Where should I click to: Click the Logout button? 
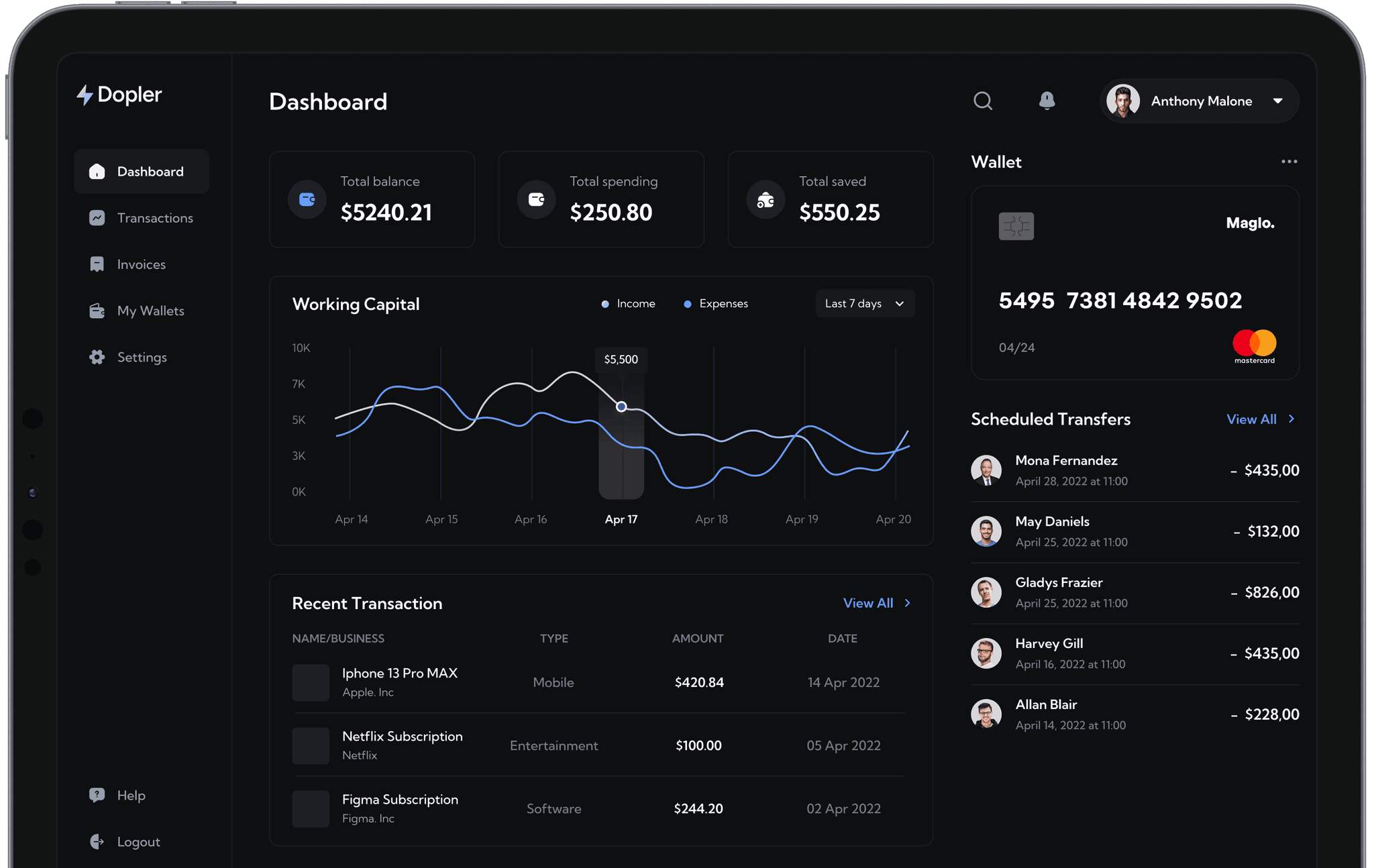click(125, 842)
